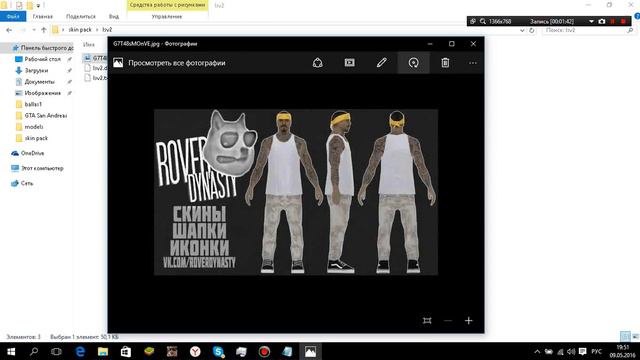Rotate the photo using the rotate icon
Screen dimensions: 640x360
click(x=413, y=63)
